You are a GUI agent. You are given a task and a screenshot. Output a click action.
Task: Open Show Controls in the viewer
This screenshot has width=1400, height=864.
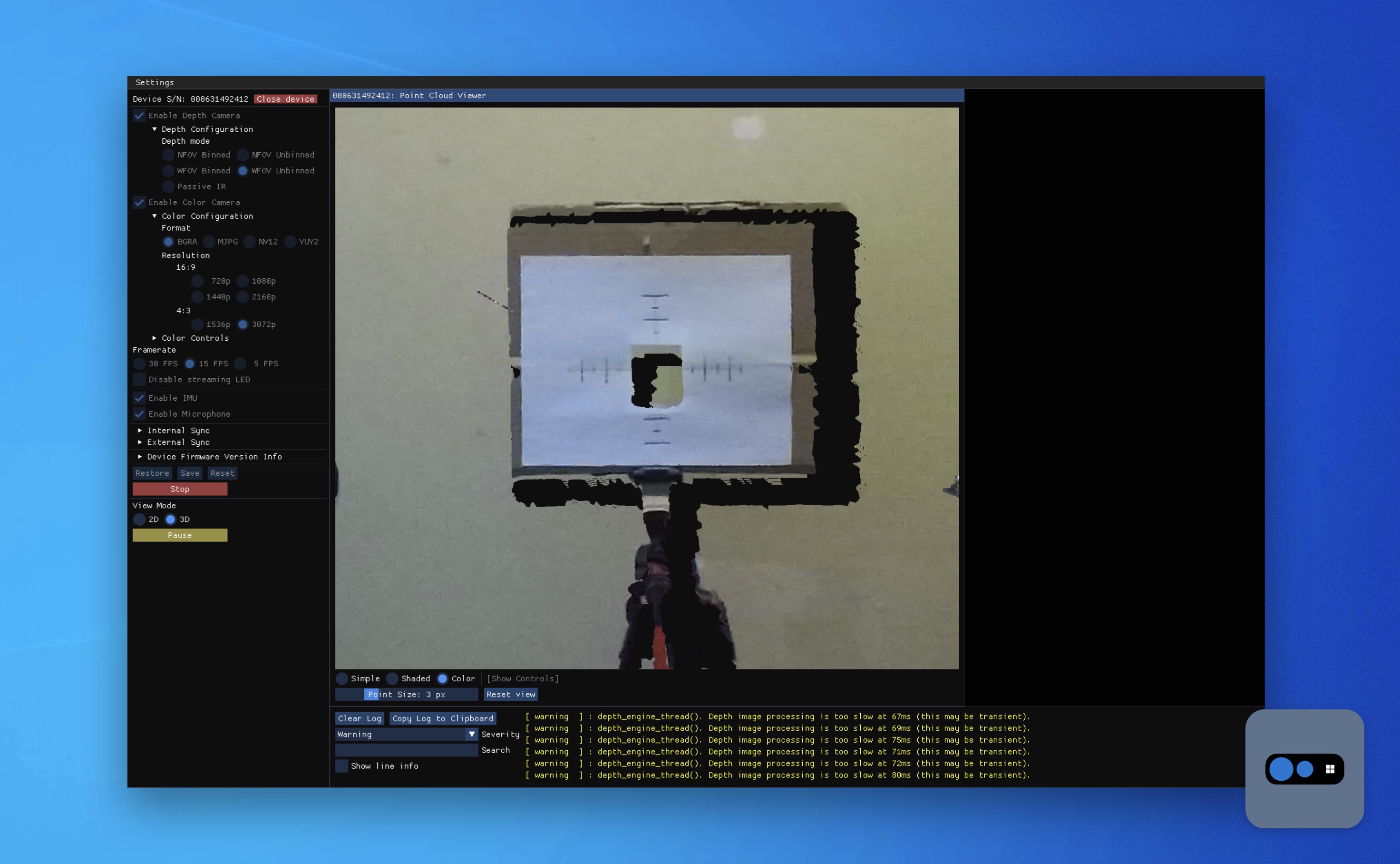522,678
